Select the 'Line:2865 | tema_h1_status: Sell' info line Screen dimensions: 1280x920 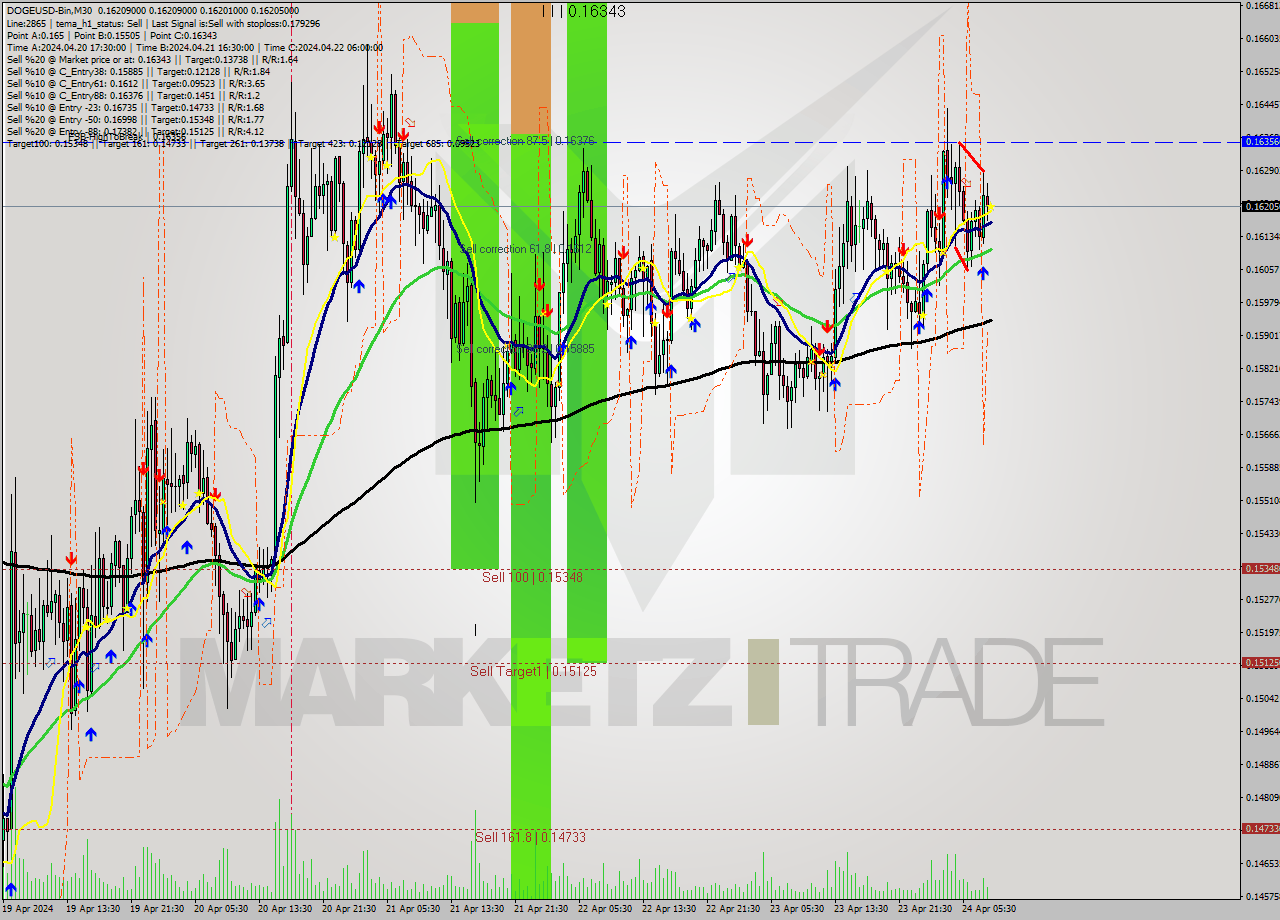(163, 22)
